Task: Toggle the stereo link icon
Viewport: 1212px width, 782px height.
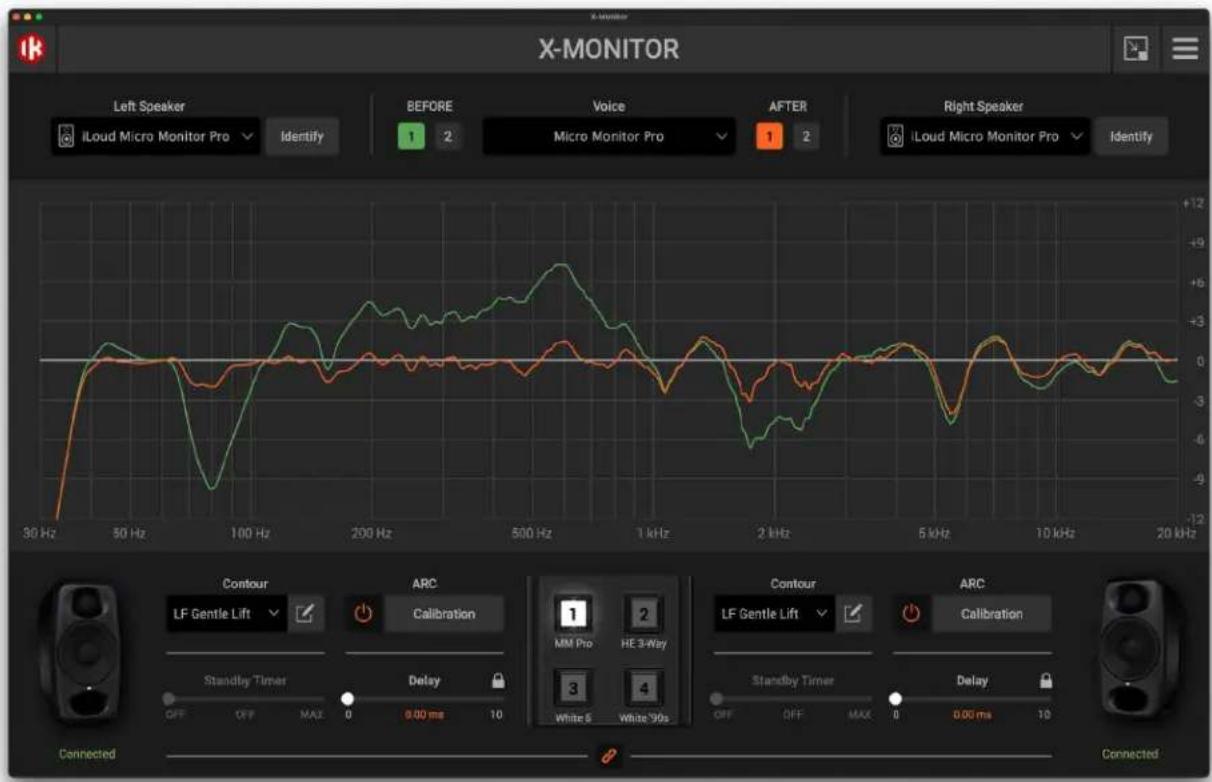Action: (606, 756)
